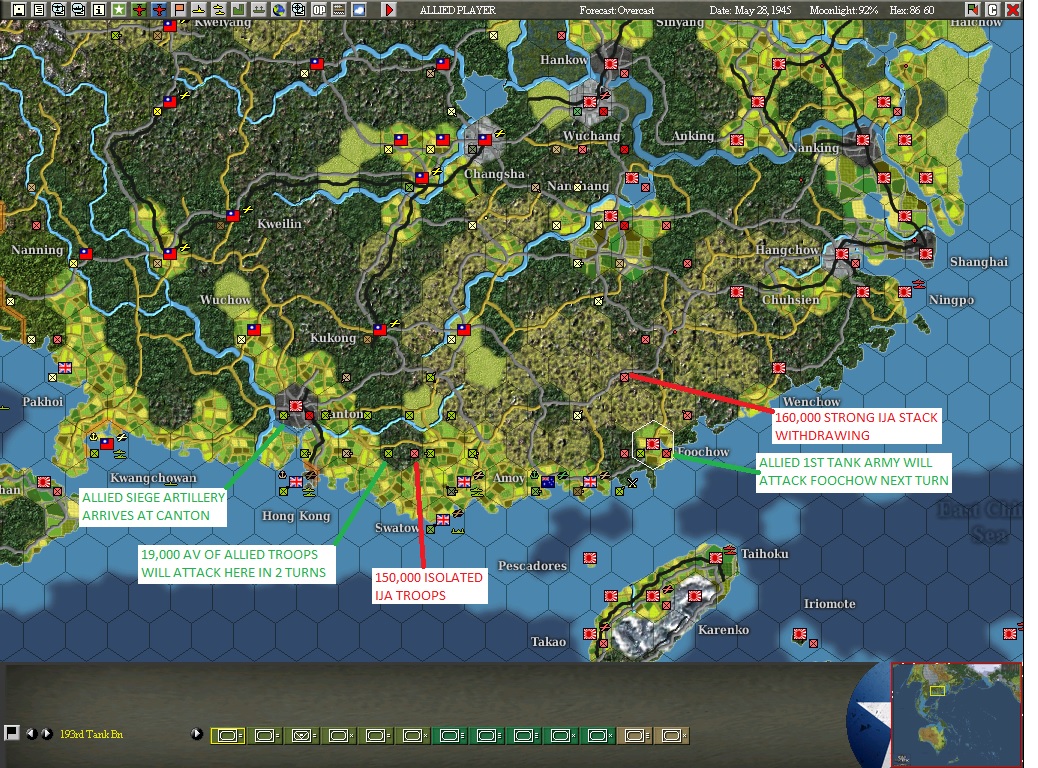Click the orange flag toolbar icon

[179, 9]
